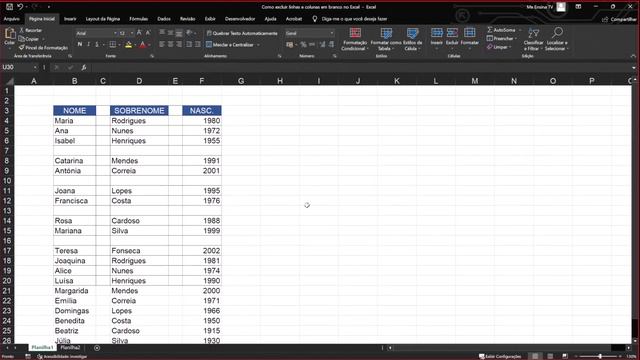Select the NOME header cell
Screen dimensions: 640x360
tap(75, 111)
